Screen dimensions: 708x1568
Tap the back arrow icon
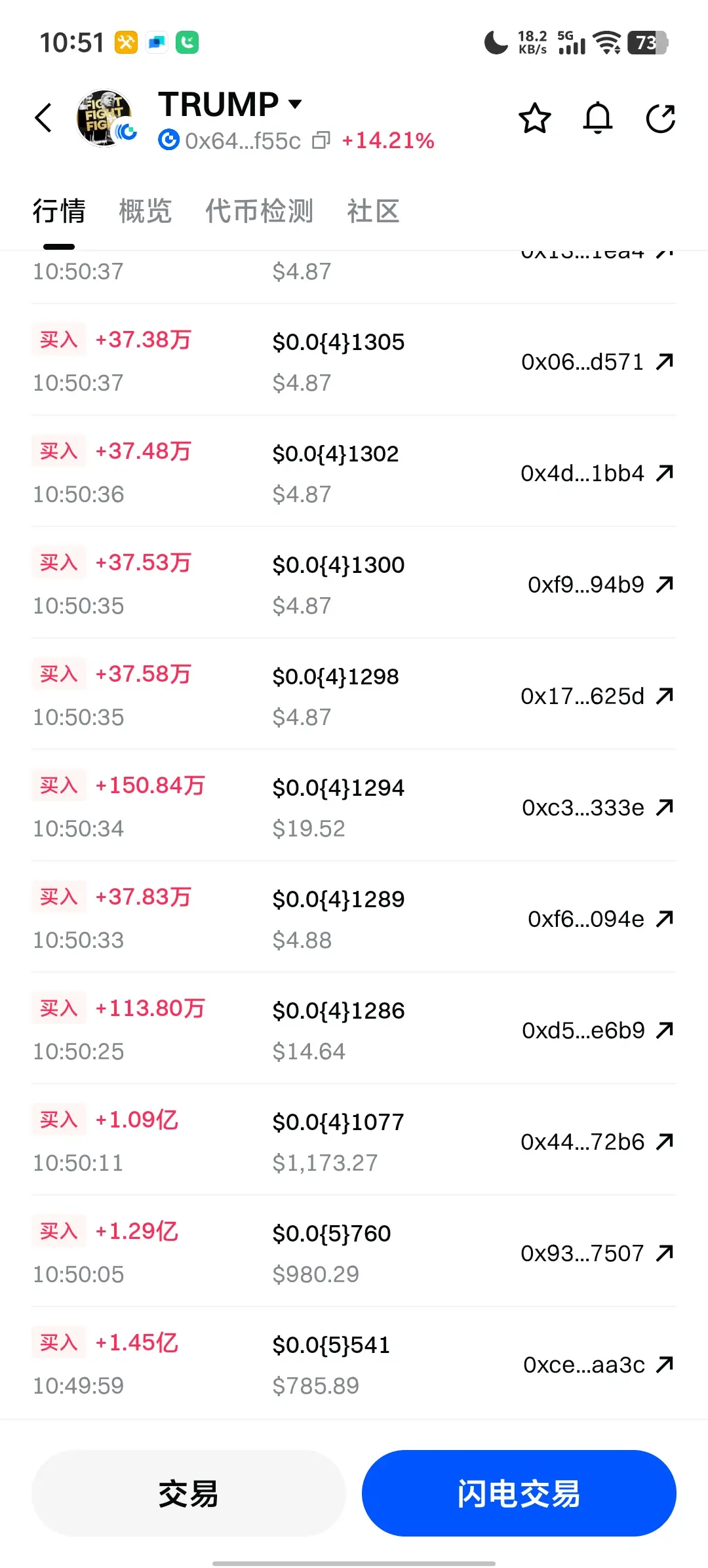point(44,119)
